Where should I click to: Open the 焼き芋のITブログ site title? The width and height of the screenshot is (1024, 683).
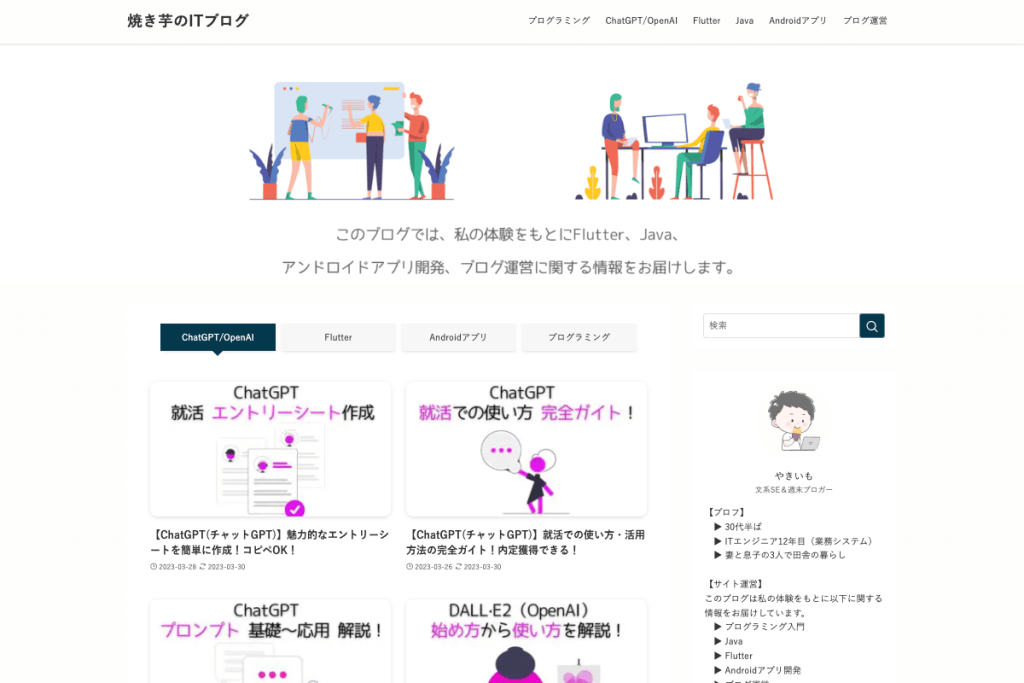(x=188, y=21)
